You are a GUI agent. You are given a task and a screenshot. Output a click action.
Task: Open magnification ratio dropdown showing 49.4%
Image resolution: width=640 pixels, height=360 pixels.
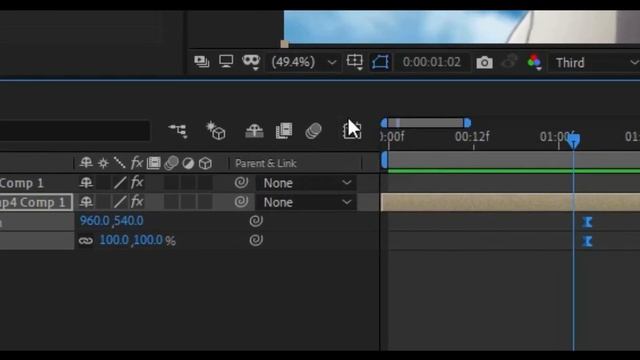[x=304, y=62]
